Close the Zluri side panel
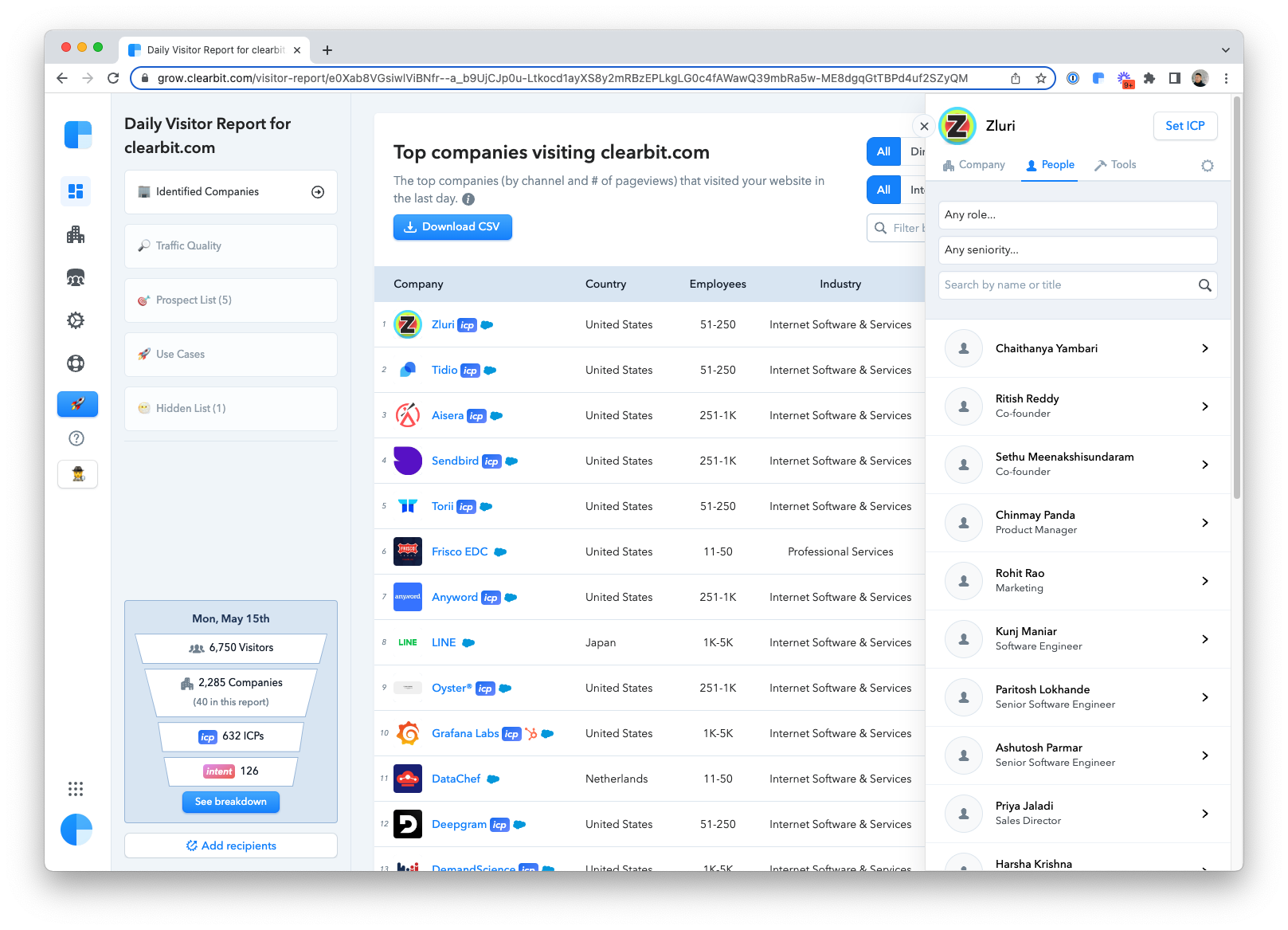The height and width of the screenshot is (930, 1288). click(x=924, y=126)
